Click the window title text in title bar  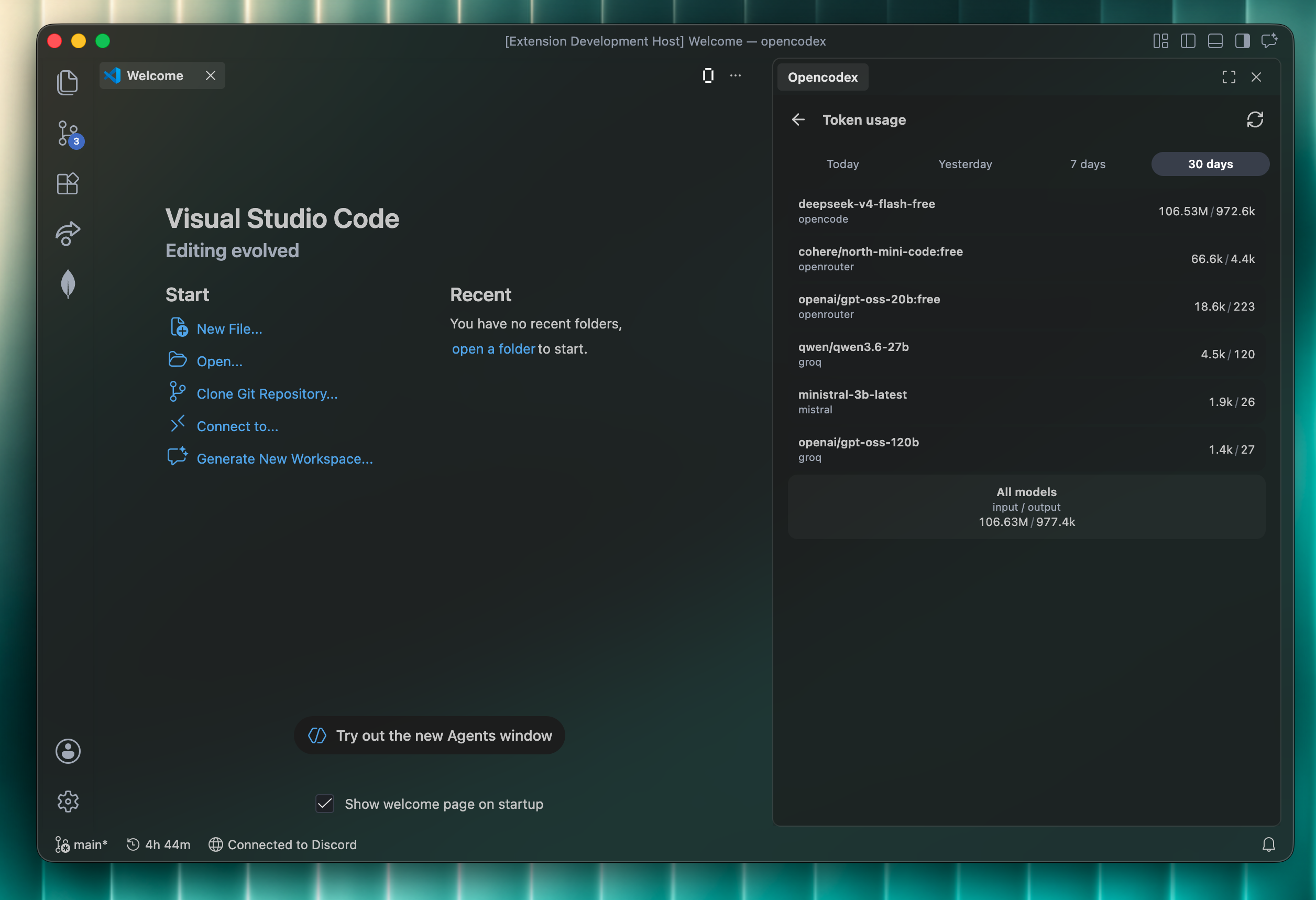pos(665,41)
